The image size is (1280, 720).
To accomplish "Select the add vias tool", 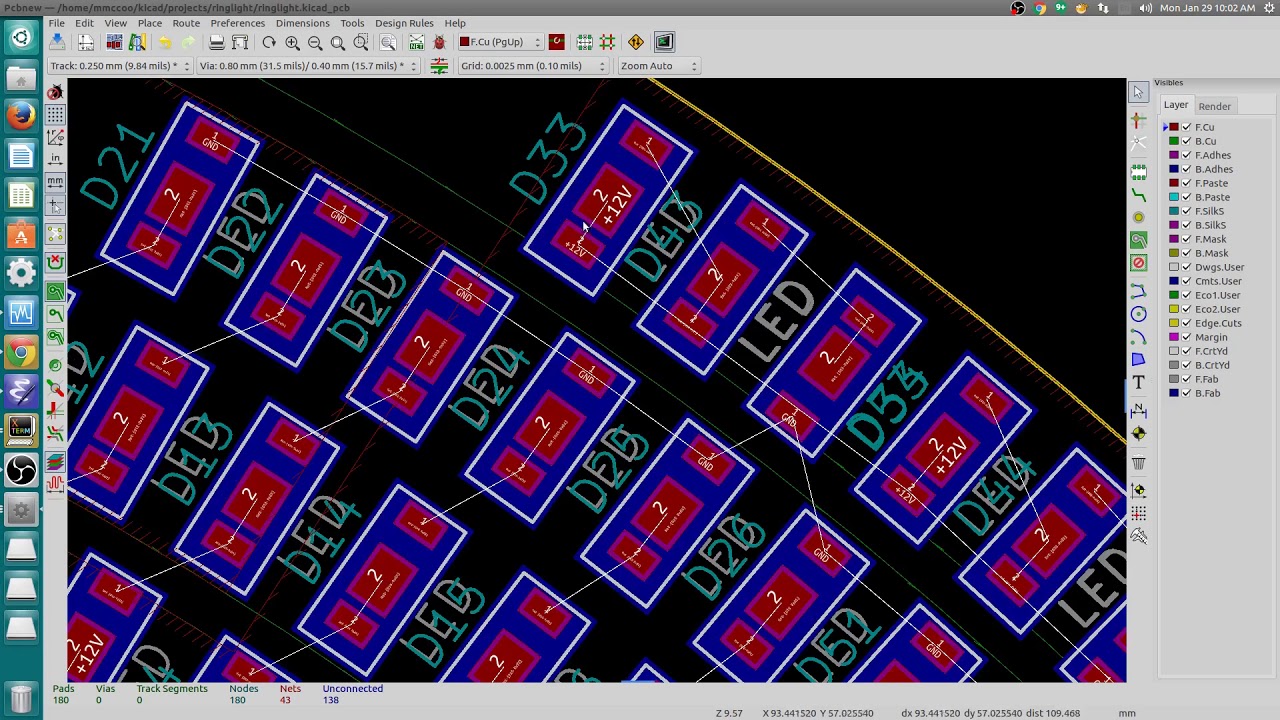I will 1138,217.
